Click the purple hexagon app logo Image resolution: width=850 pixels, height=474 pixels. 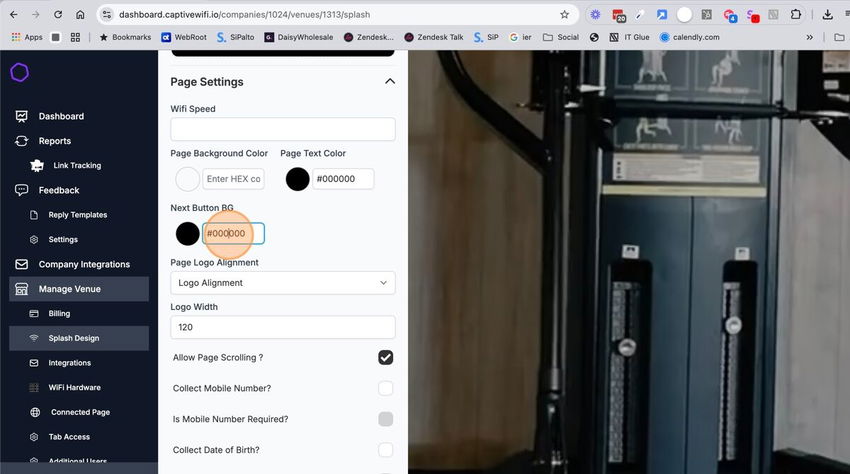[20, 72]
